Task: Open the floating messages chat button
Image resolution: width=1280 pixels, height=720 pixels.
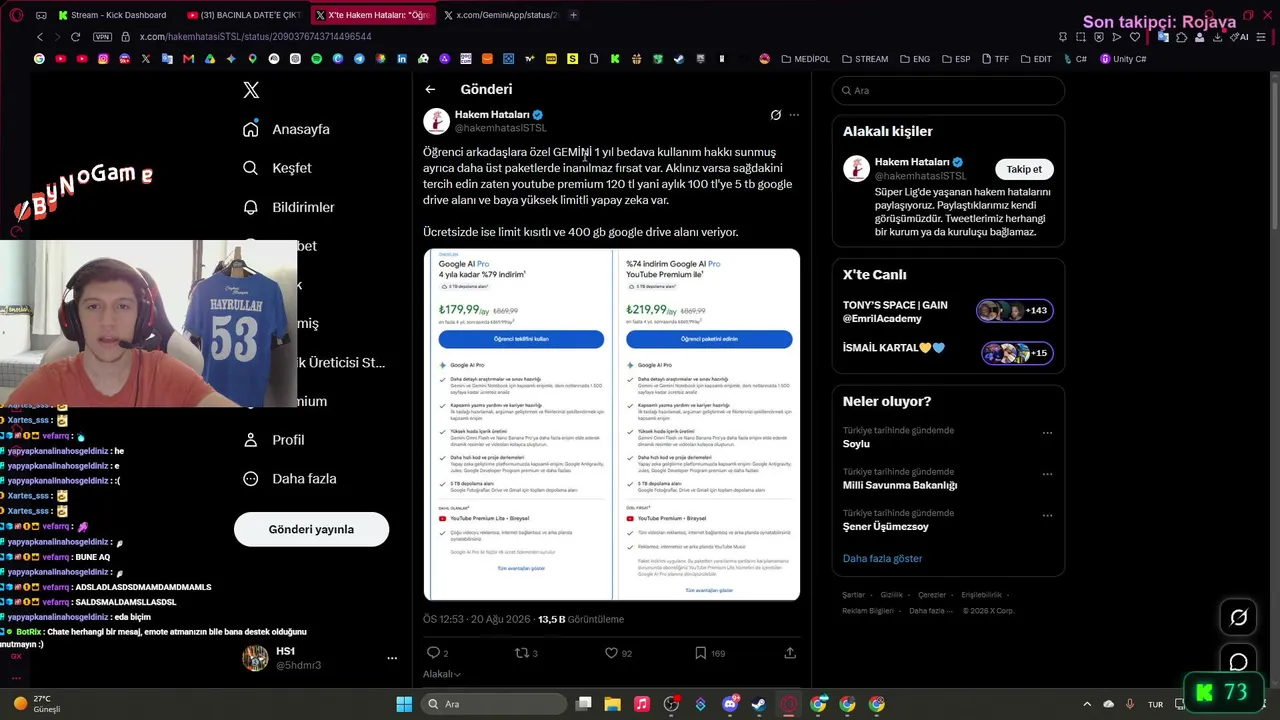Action: 1238,662
